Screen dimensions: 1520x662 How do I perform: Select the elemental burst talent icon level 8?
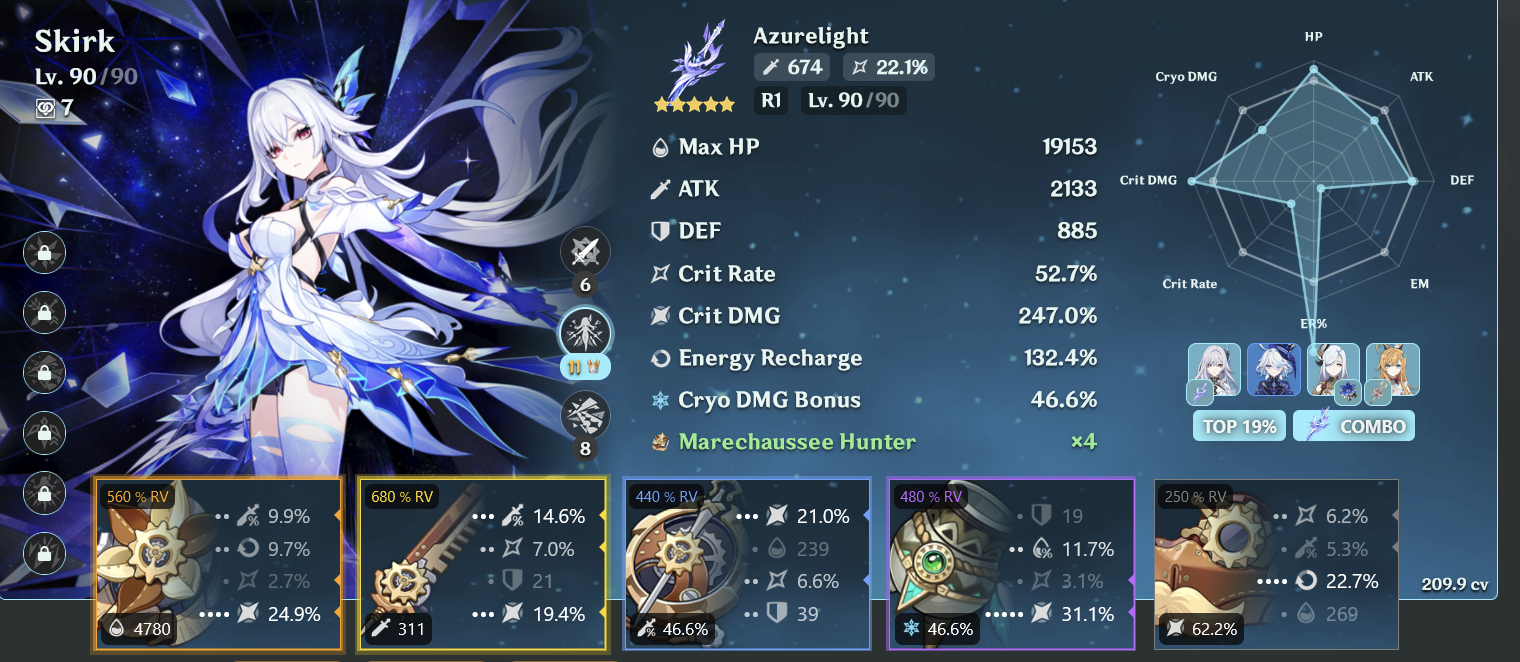click(x=585, y=416)
